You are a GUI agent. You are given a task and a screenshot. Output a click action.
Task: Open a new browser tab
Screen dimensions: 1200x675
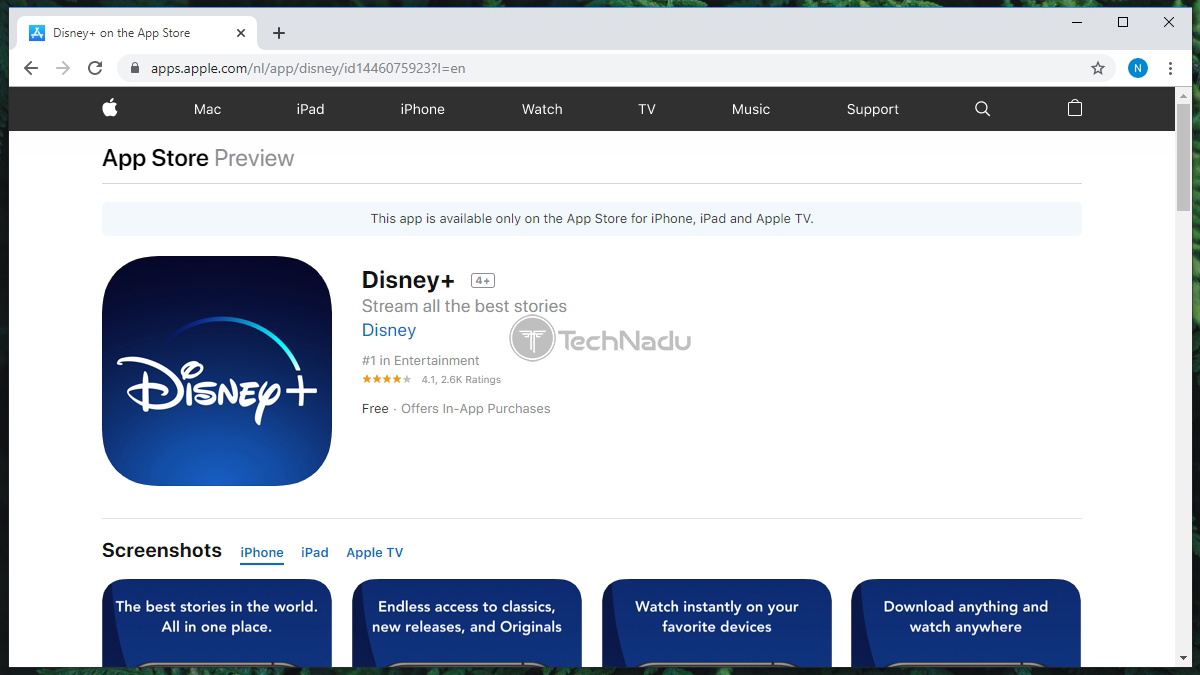coord(279,33)
